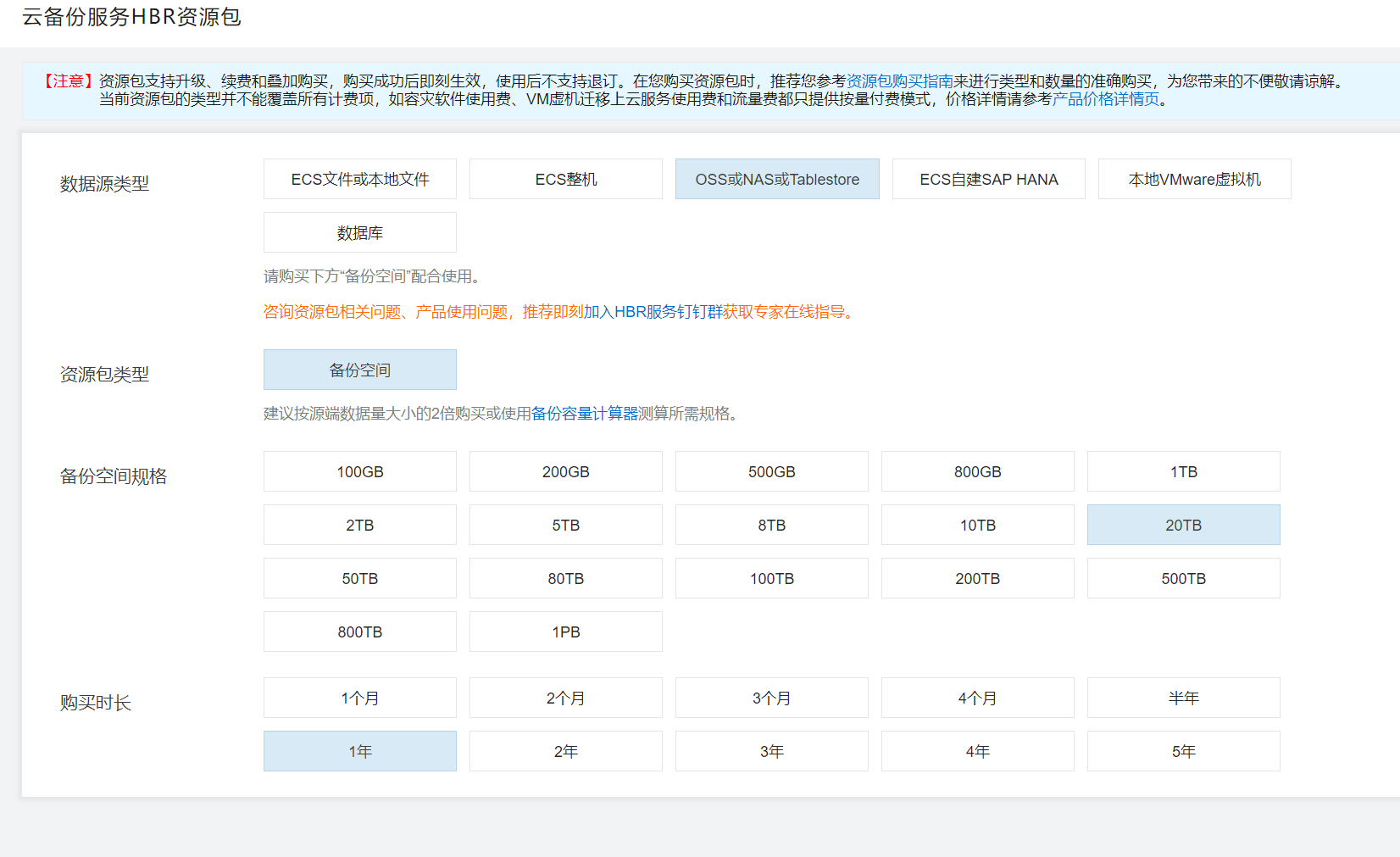This screenshot has height=857, width=1400.
Task: Set purchase duration to 4年
Action: tap(978, 751)
